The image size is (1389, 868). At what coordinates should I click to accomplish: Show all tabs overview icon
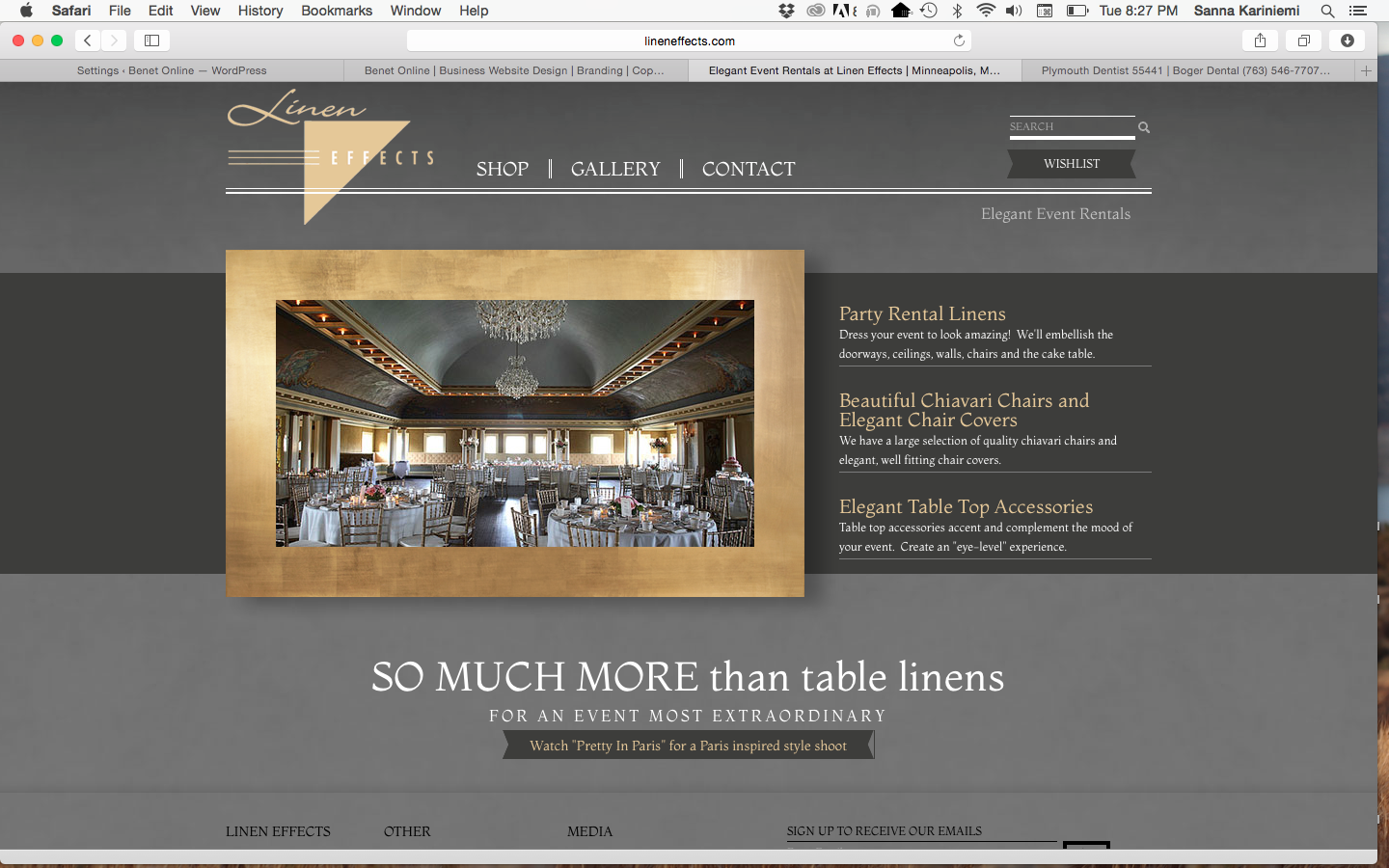pyautogui.click(x=1303, y=41)
